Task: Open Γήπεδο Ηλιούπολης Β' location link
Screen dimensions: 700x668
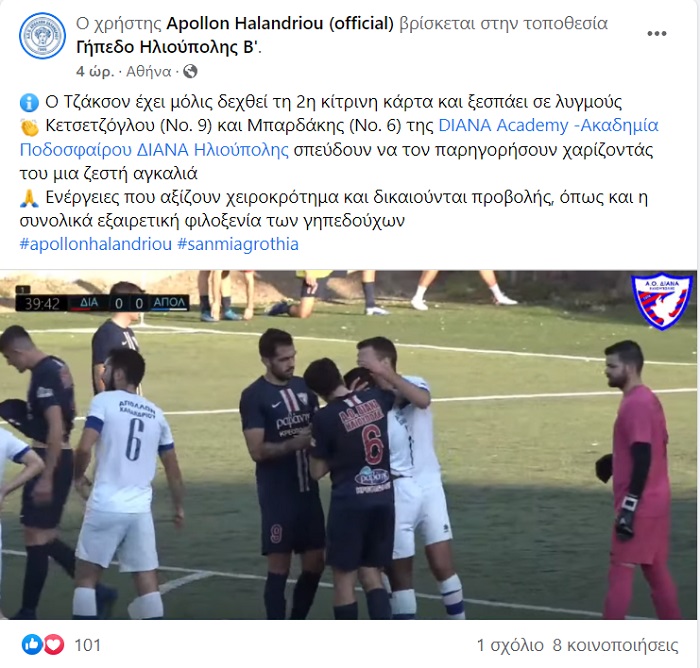Action: pos(167,47)
